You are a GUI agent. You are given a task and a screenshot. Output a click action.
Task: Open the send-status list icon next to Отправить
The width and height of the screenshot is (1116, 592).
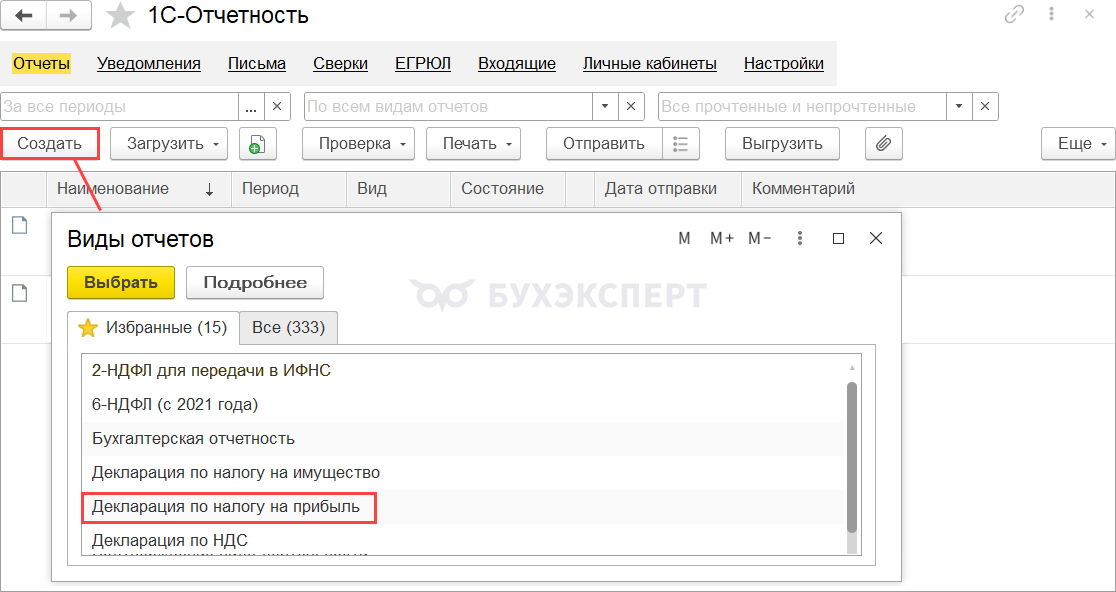pos(680,144)
